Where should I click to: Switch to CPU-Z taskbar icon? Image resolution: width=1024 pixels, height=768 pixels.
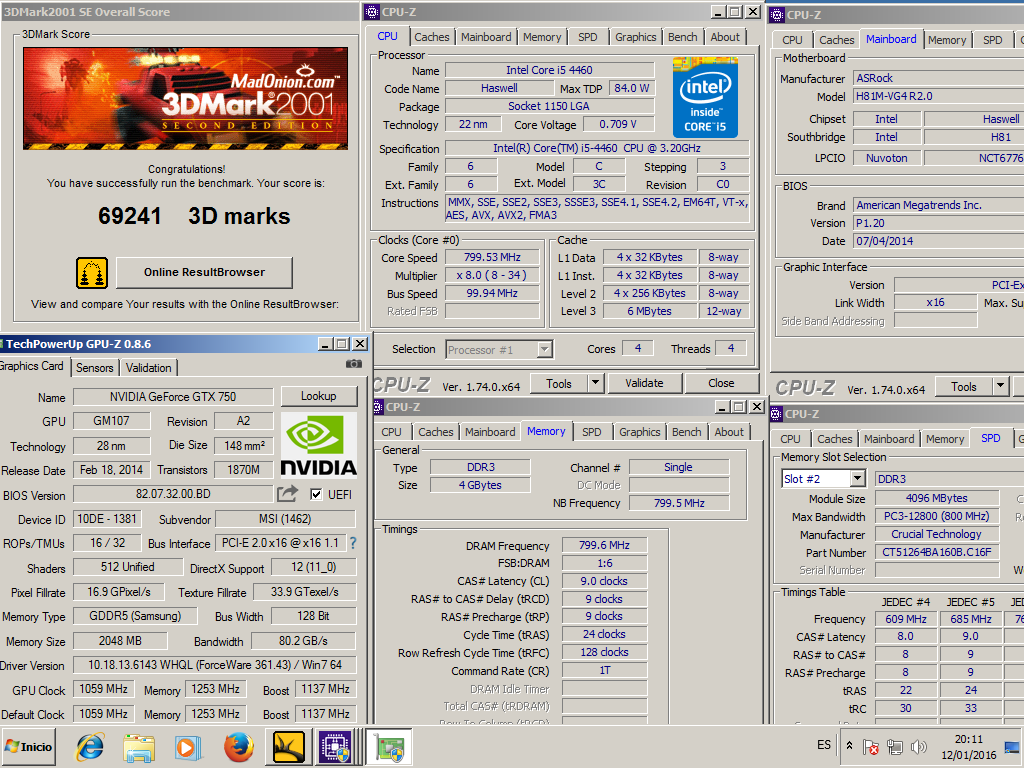[334, 747]
